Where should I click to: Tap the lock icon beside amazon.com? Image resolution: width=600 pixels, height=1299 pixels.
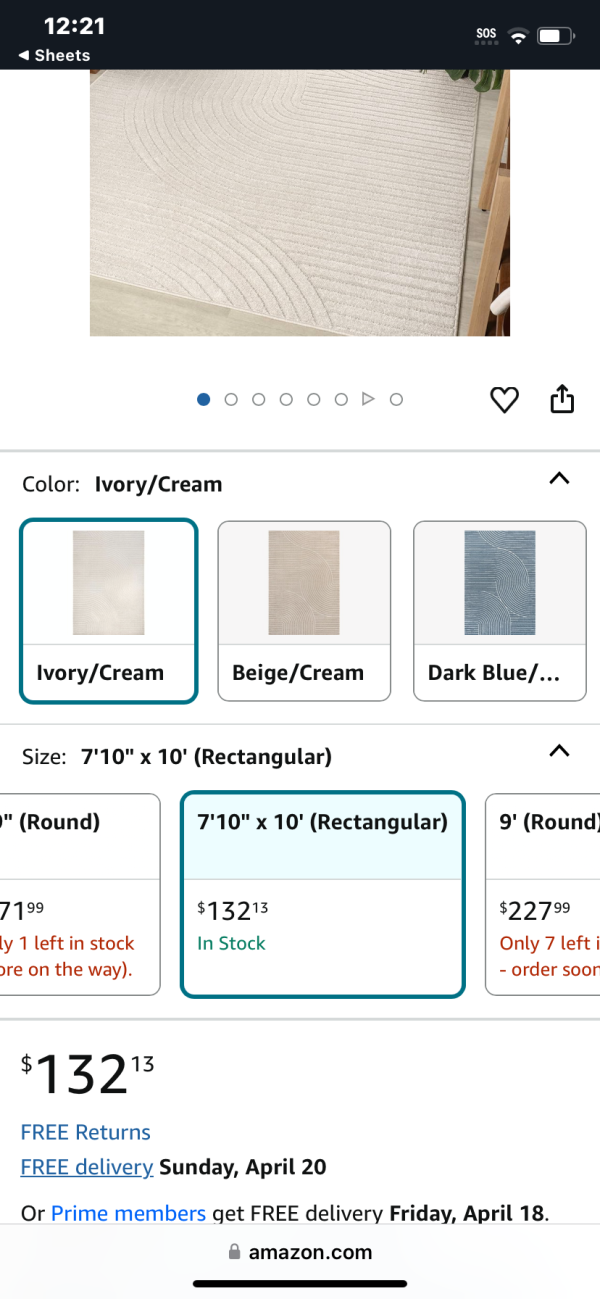(235, 1252)
